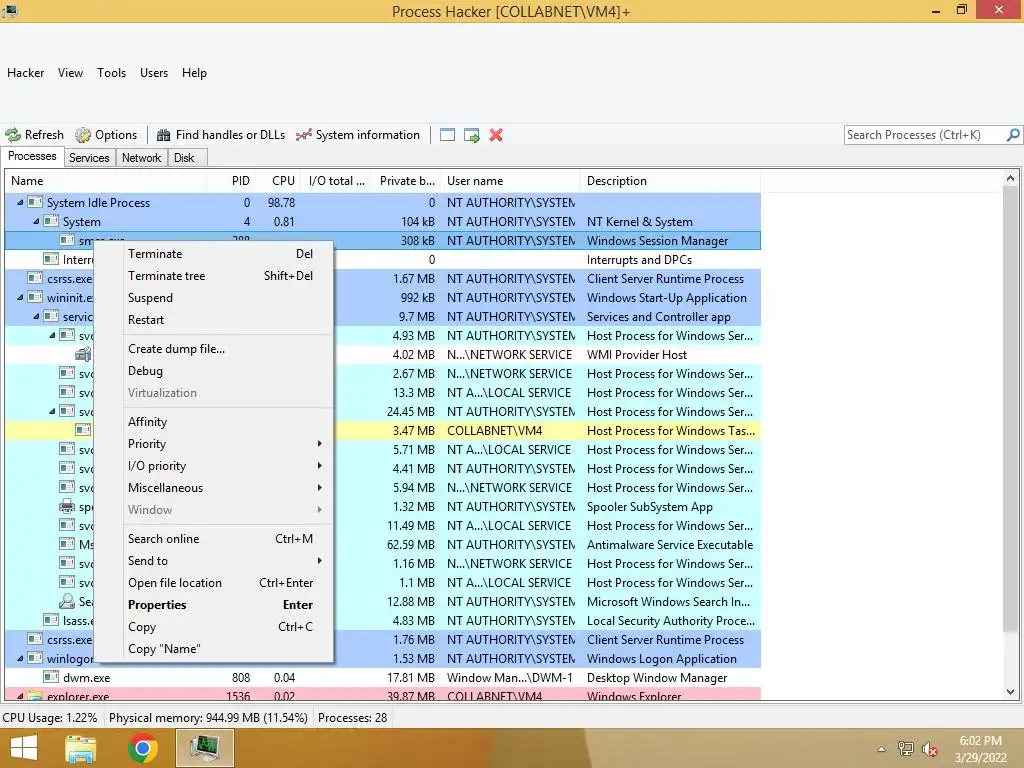Click the explorer.exe folder icon
This screenshot has height=768, width=1024.
[x=35, y=696]
